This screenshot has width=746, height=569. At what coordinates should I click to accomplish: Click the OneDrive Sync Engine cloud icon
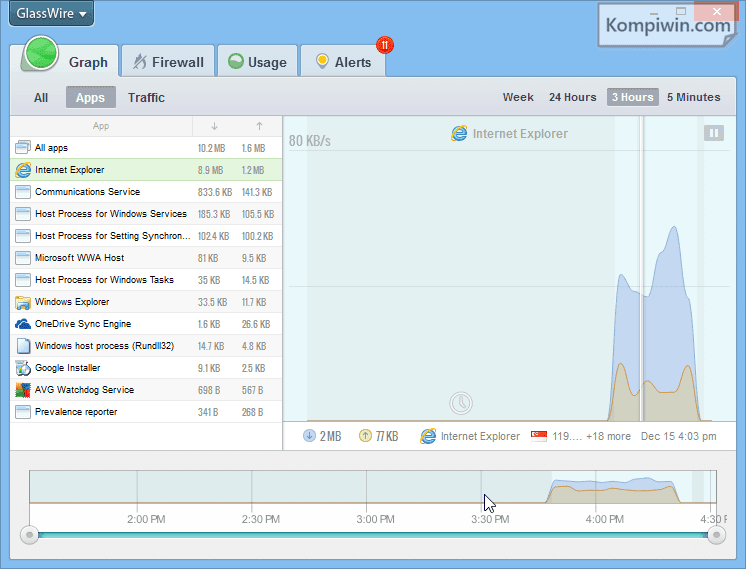(23, 324)
